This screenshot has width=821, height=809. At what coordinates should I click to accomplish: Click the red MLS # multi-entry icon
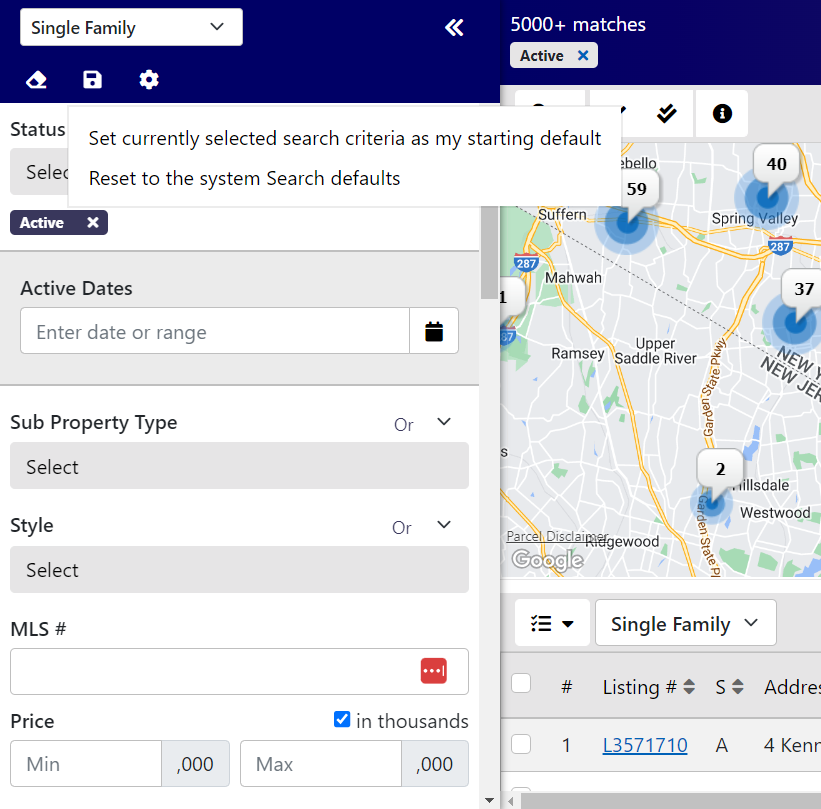coord(434,671)
